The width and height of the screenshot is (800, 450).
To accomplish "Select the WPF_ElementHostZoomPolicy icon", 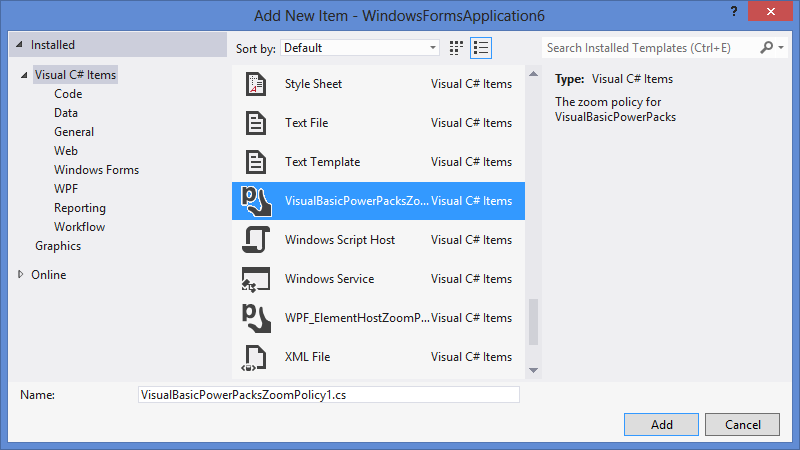I will click(x=255, y=318).
